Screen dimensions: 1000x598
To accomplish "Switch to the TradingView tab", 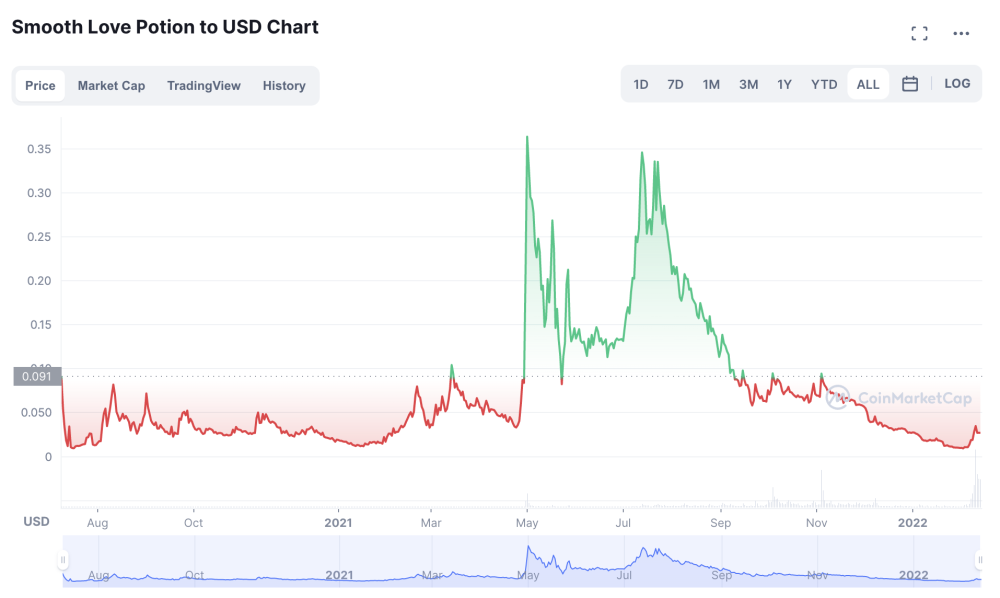I will pyautogui.click(x=204, y=86).
